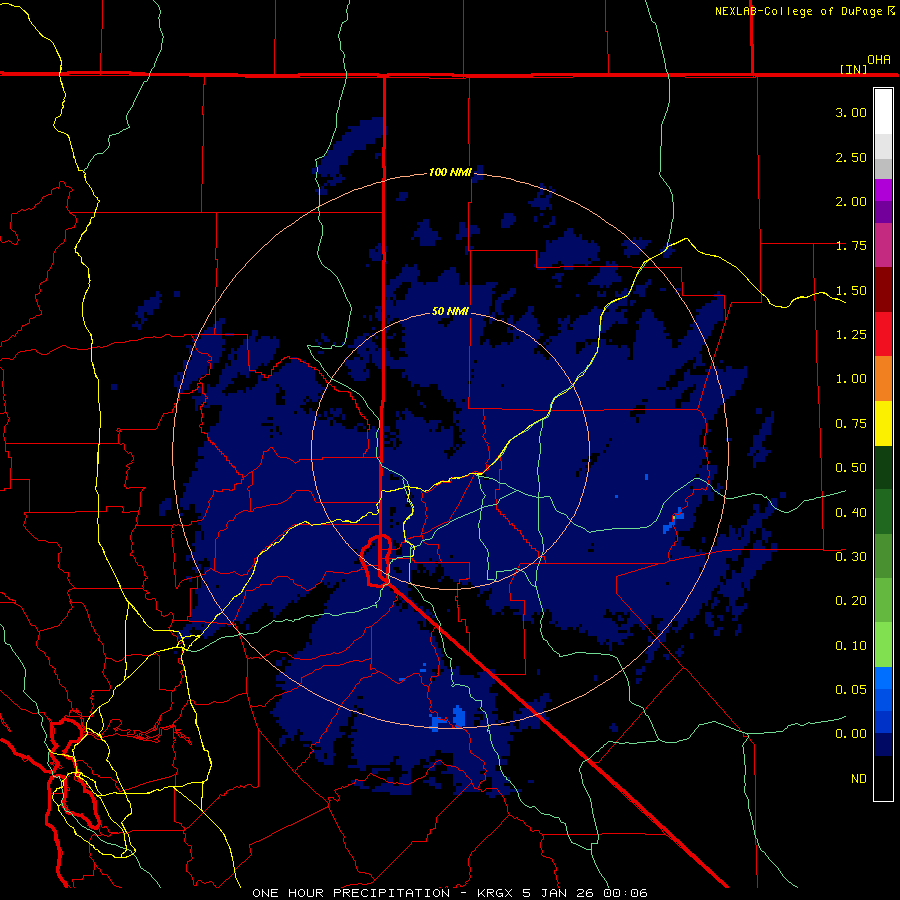The image size is (900, 900).
Task: Click the 50 NMI range ring label
Action: [x=450, y=311]
